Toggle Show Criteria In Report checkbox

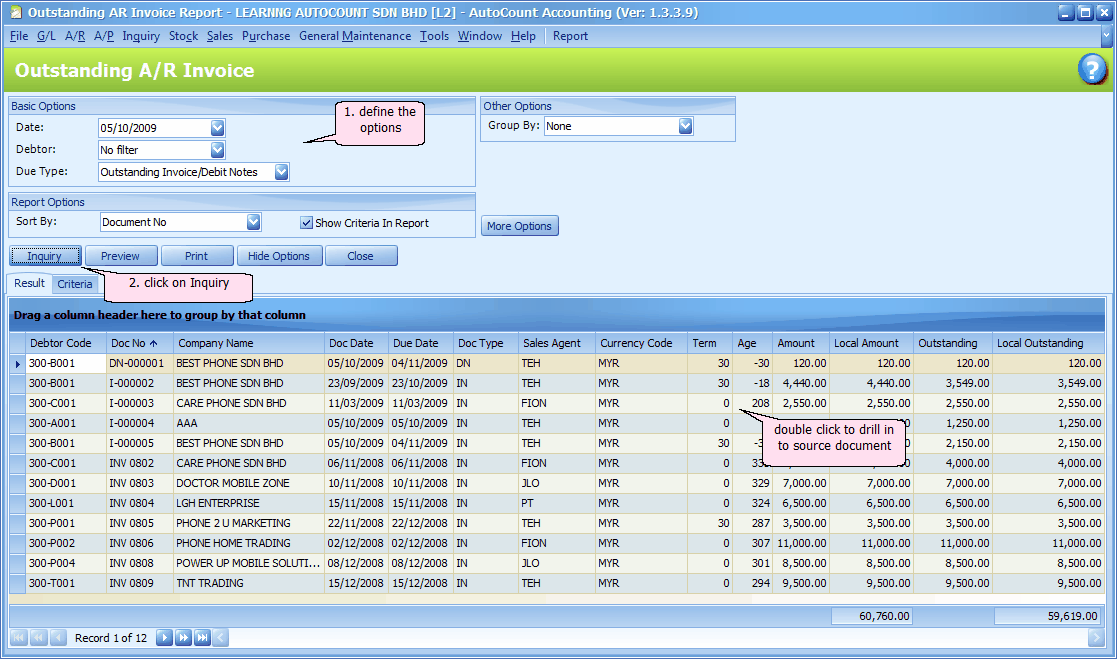point(307,223)
